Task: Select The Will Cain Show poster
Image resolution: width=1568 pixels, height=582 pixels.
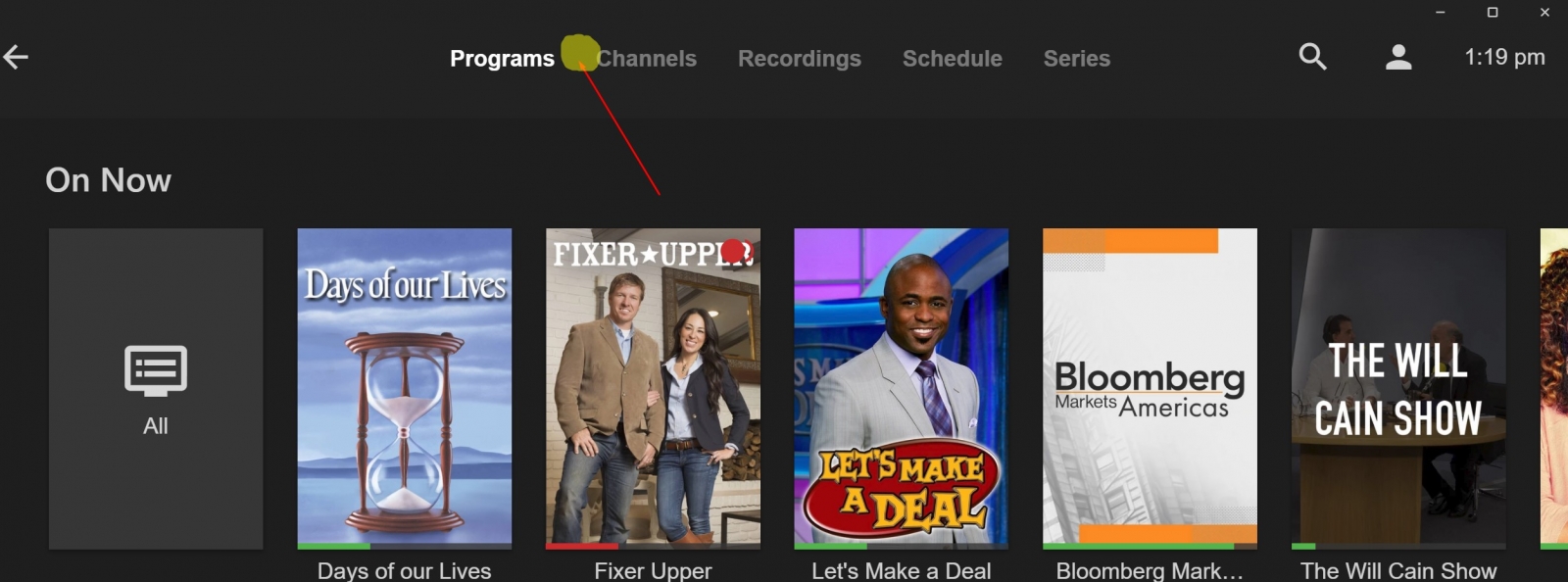Action: pyautogui.click(x=1398, y=387)
